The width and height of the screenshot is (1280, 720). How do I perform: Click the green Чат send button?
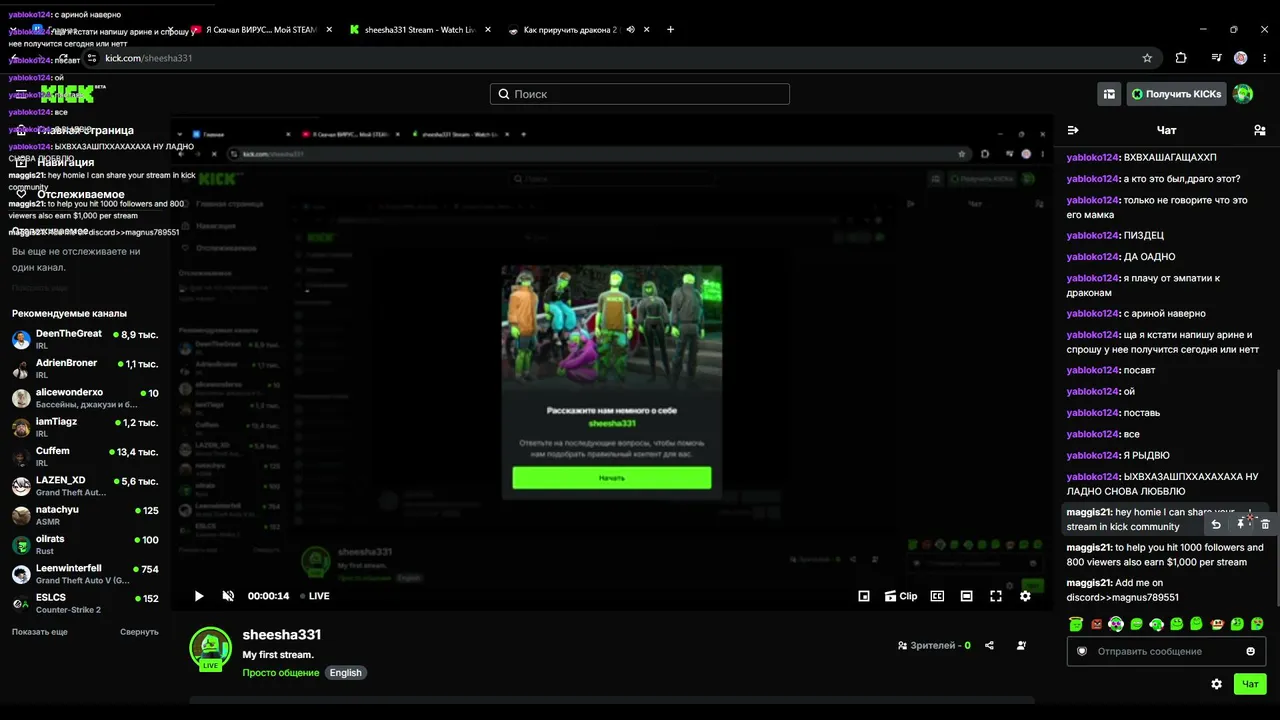point(1250,684)
